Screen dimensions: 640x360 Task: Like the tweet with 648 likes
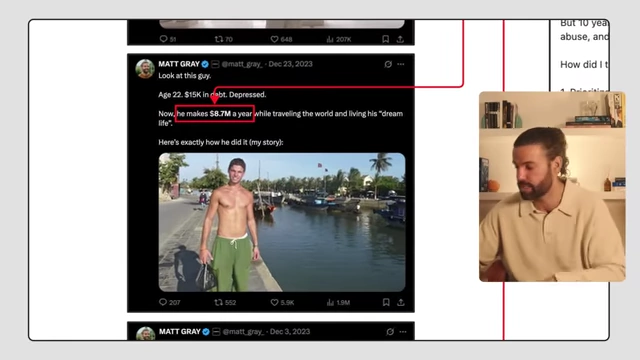tap(274, 39)
